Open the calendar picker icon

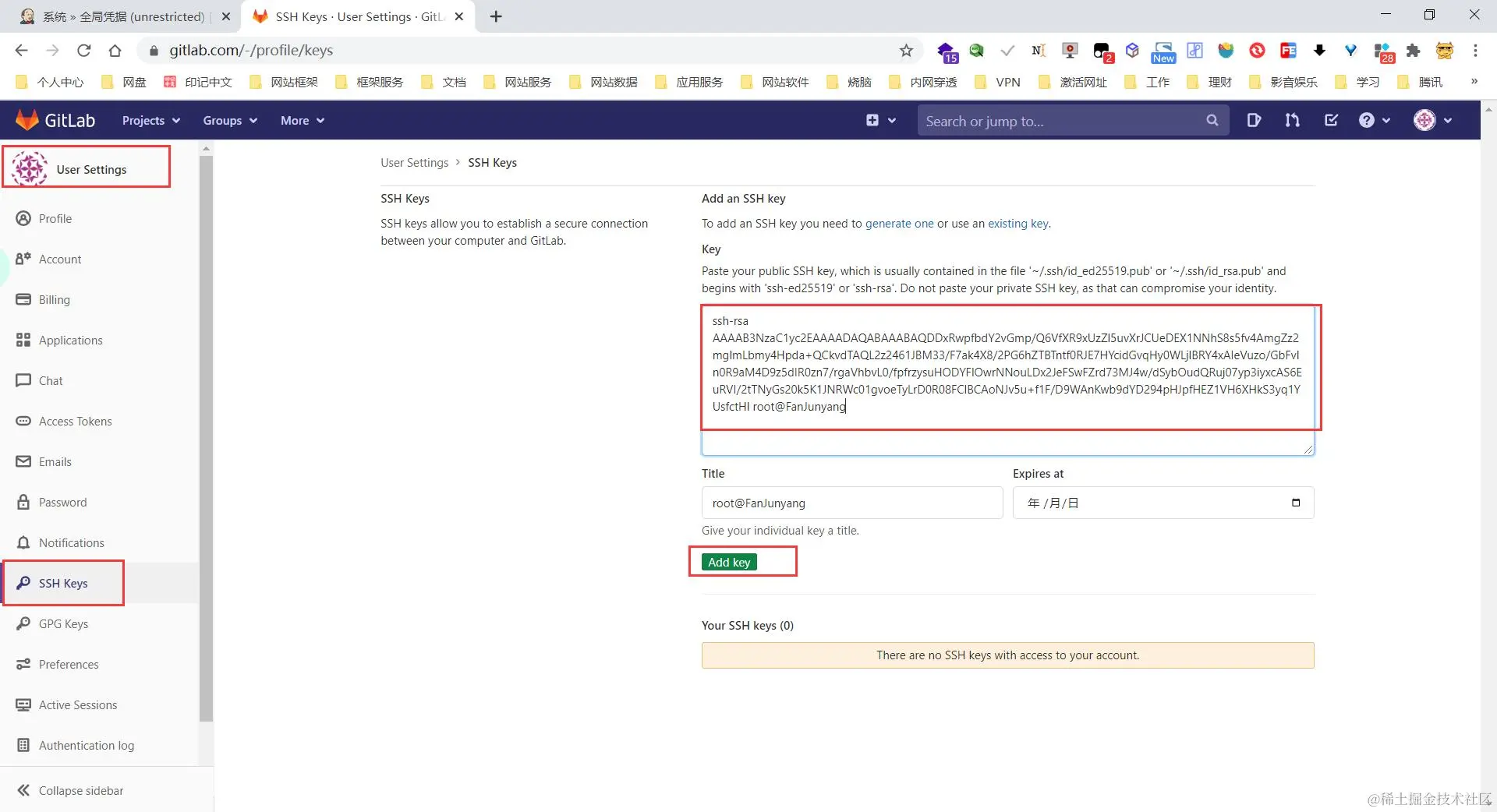point(1296,503)
